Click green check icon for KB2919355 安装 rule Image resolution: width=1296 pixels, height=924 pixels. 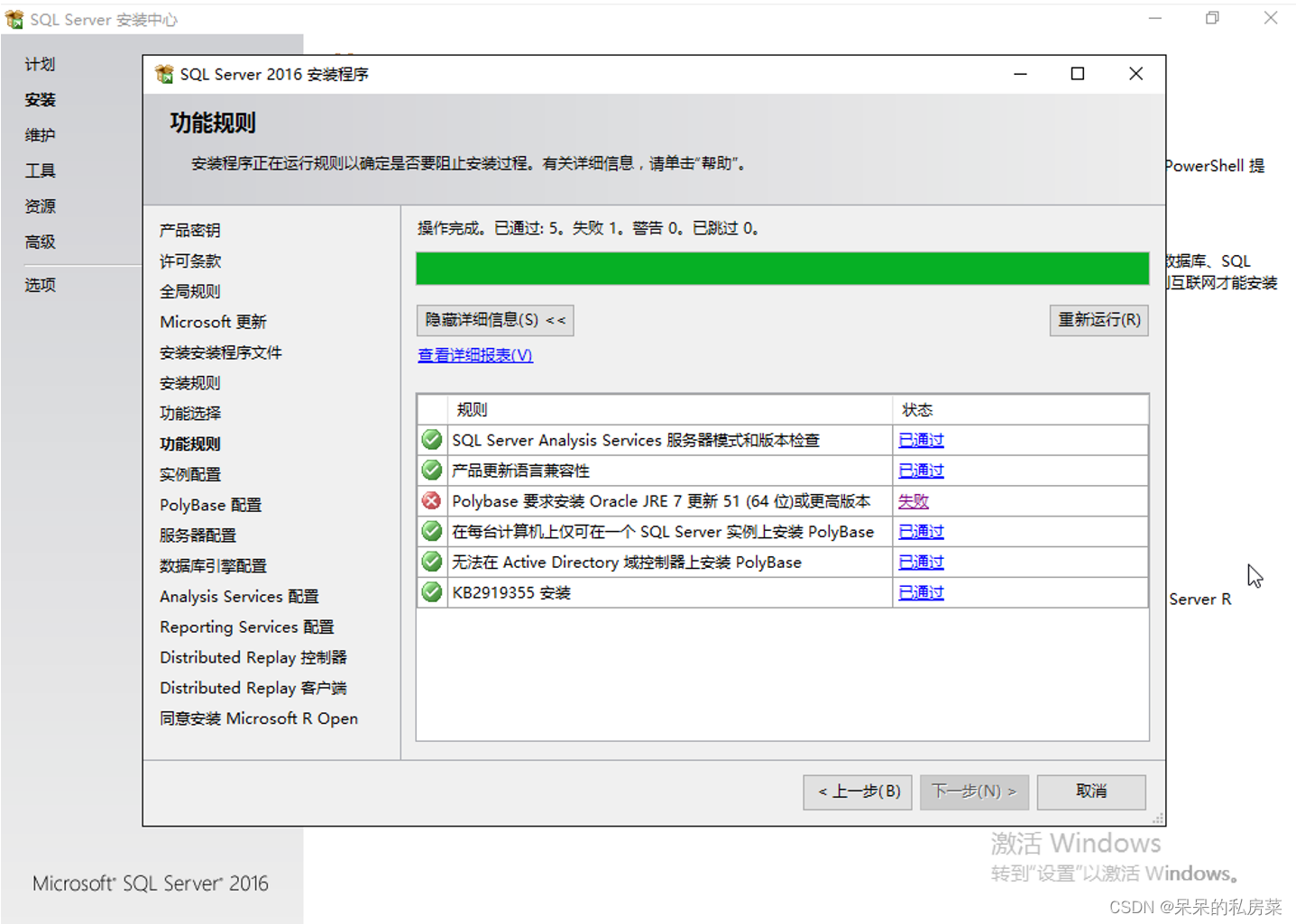(432, 592)
